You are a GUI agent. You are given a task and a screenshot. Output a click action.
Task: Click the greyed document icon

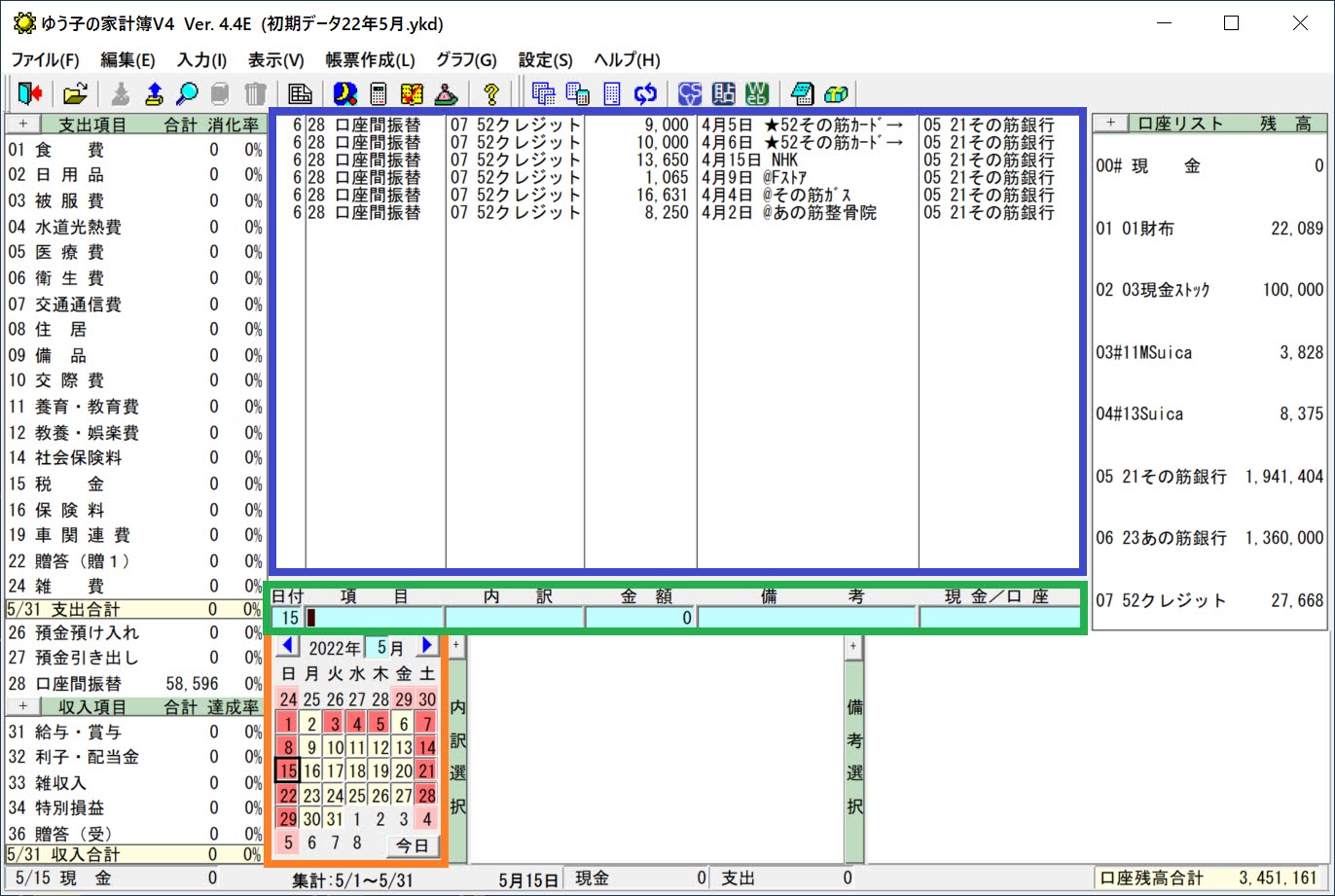[221, 93]
